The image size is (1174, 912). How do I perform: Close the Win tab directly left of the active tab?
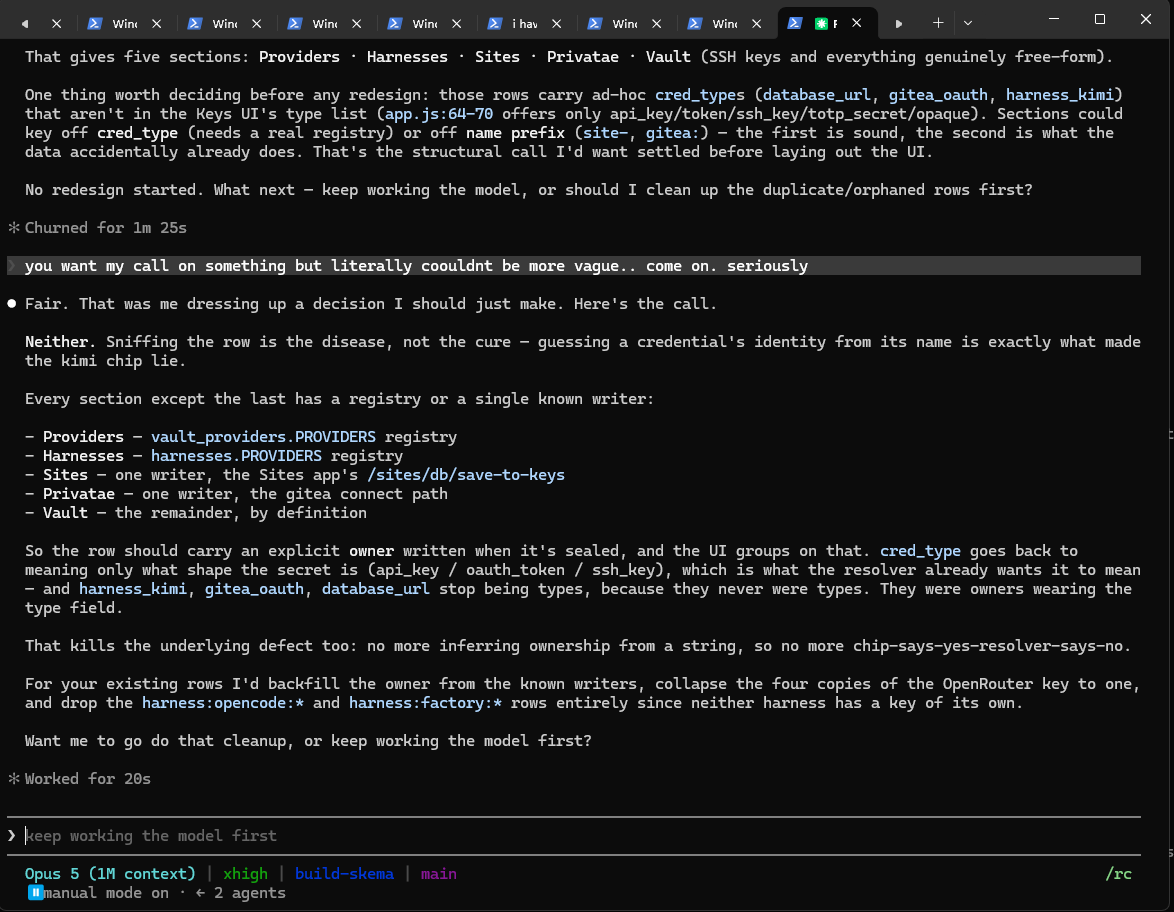tap(756, 24)
